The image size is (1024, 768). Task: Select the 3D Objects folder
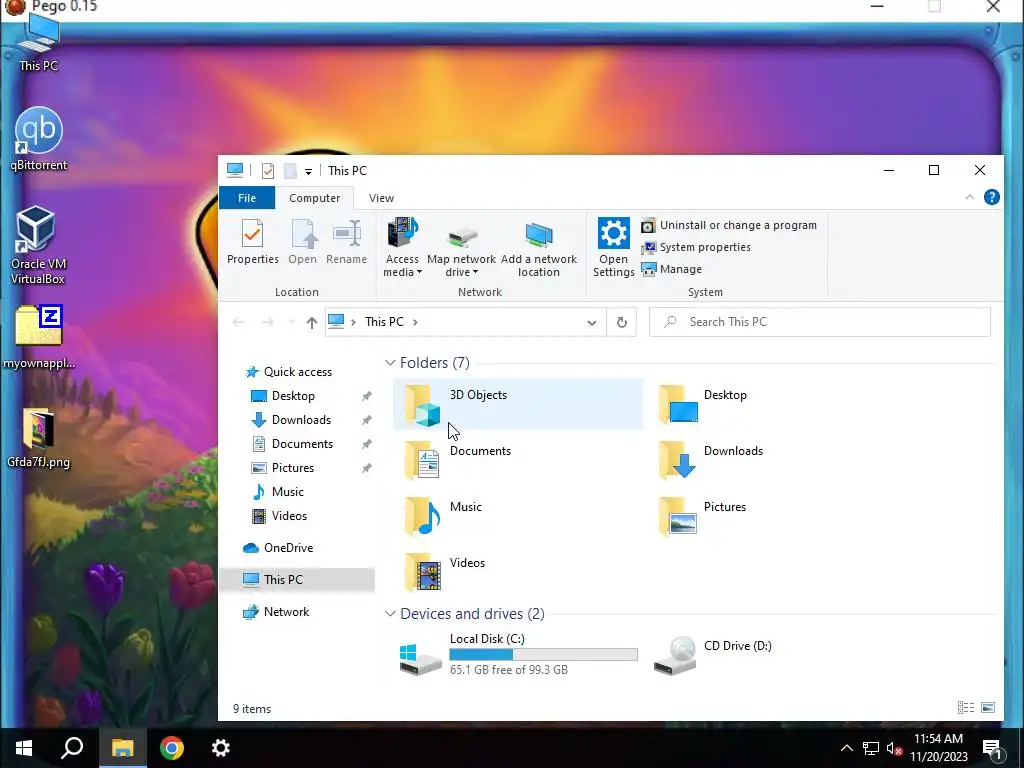pos(518,404)
